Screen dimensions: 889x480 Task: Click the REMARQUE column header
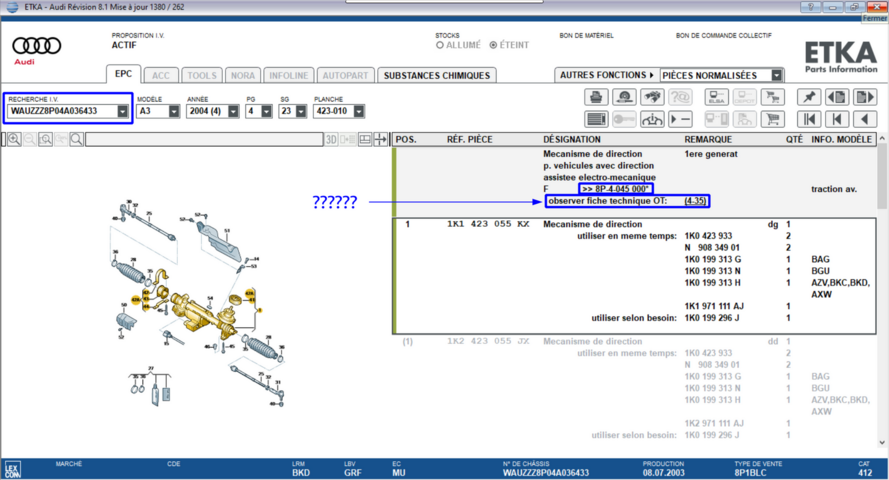(708, 139)
